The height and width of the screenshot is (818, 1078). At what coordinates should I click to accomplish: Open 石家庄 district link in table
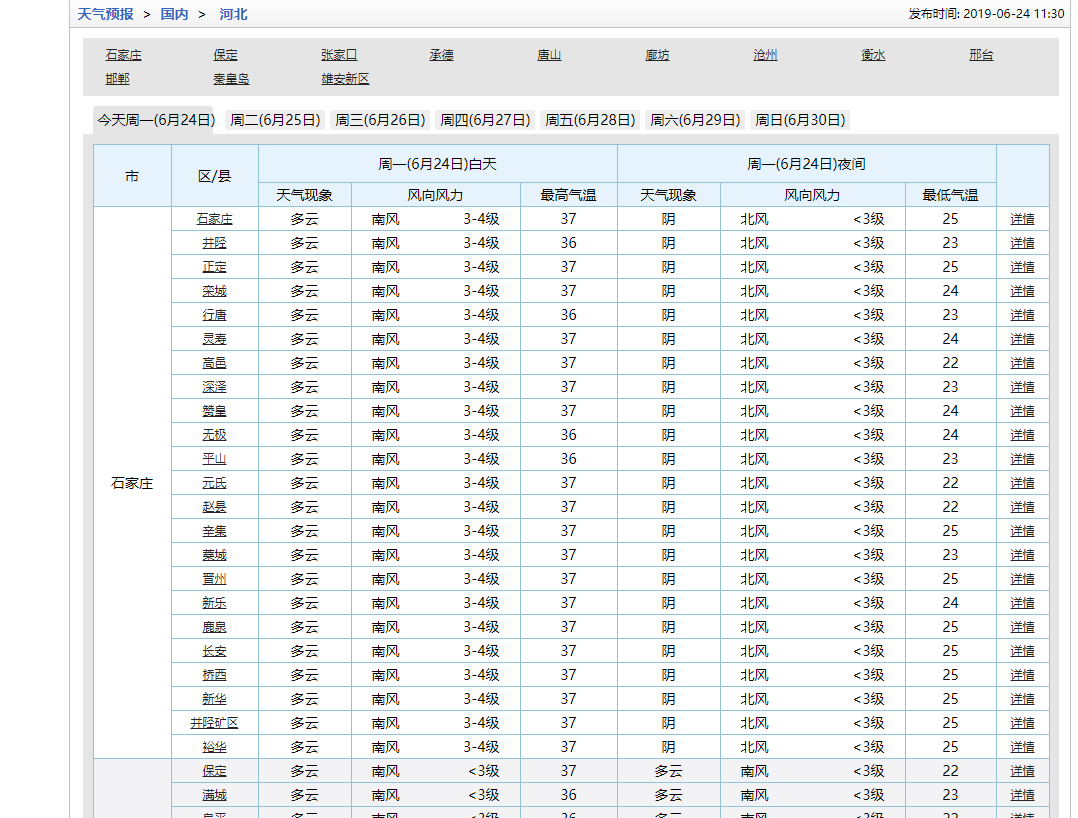pyautogui.click(x=214, y=219)
